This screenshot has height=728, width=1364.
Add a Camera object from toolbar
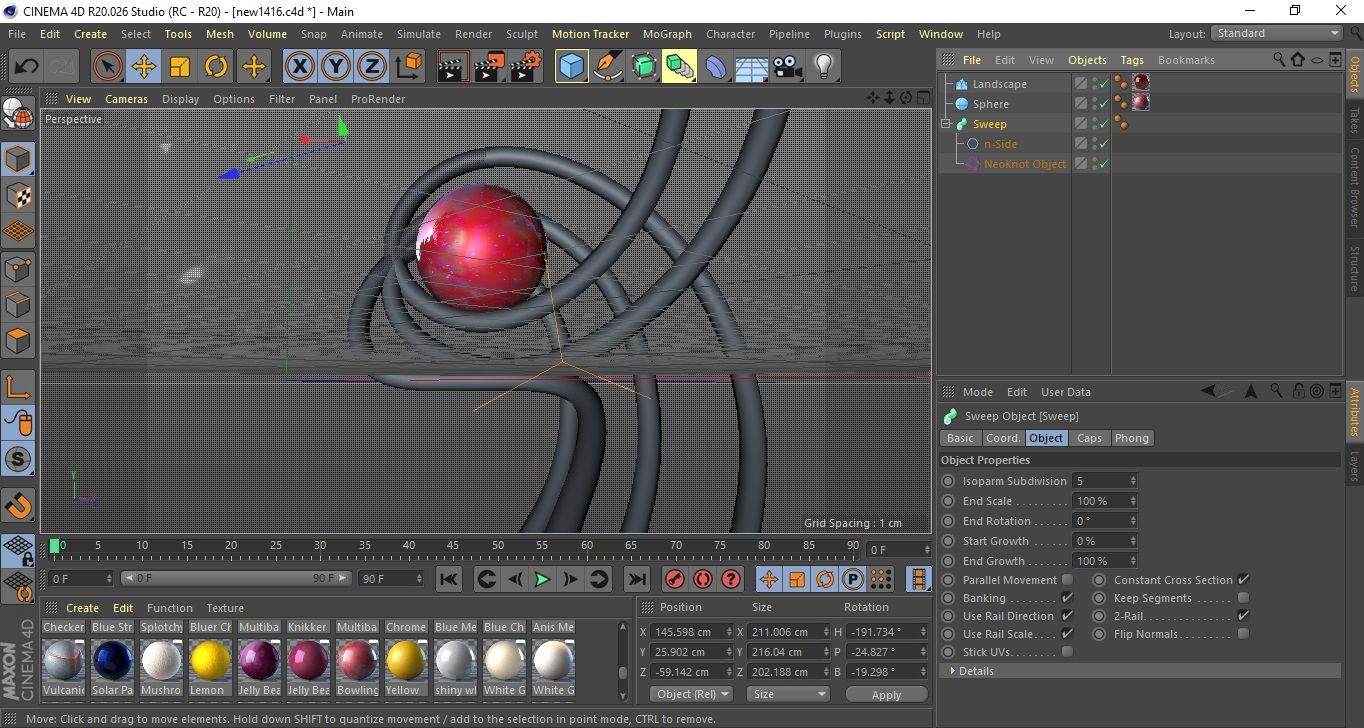click(x=787, y=67)
